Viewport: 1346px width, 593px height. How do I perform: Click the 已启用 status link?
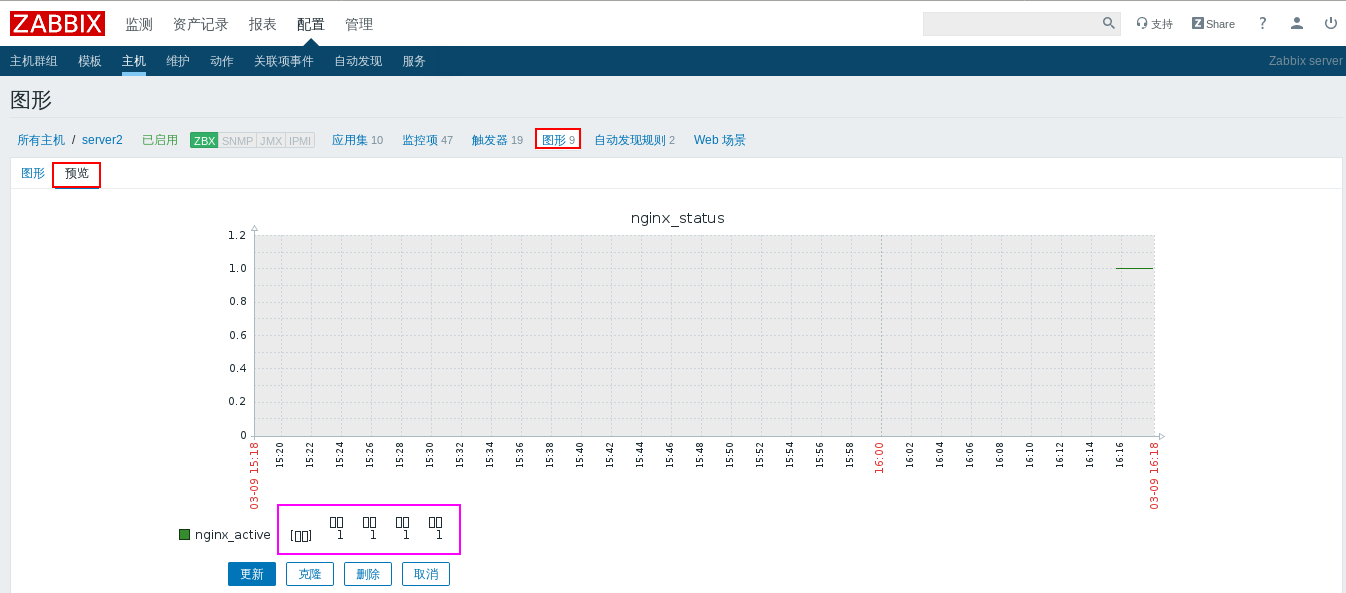click(x=160, y=140)
